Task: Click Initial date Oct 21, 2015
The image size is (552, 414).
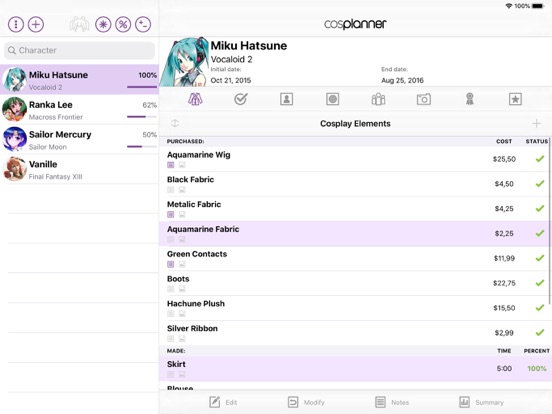Action: click(231, 80)
